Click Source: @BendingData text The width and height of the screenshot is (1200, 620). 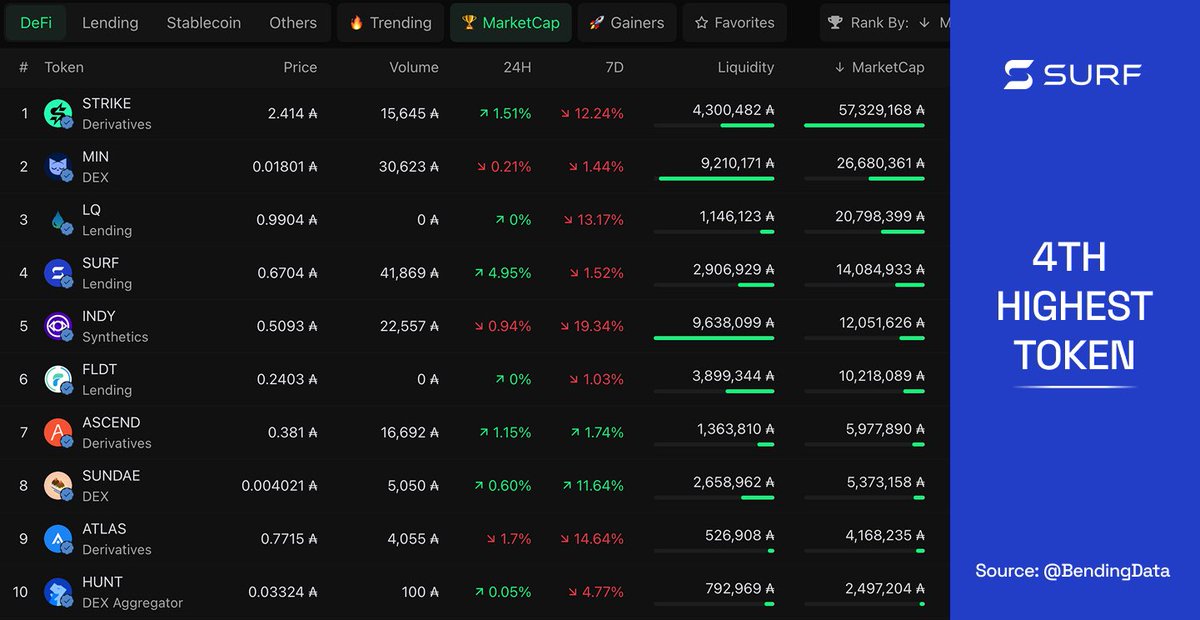[1073, 572]
